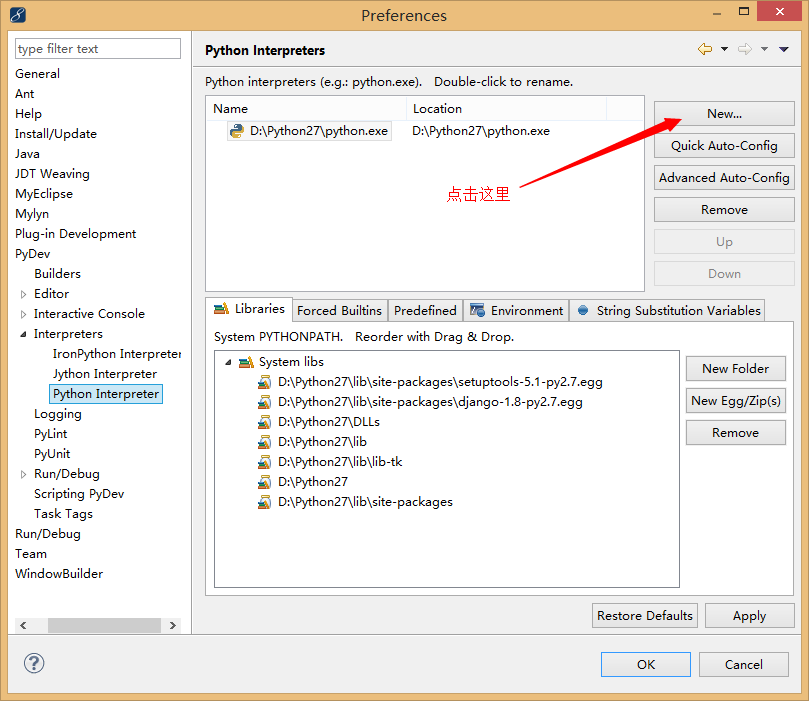Click the System libs library icon

[247, 362]
